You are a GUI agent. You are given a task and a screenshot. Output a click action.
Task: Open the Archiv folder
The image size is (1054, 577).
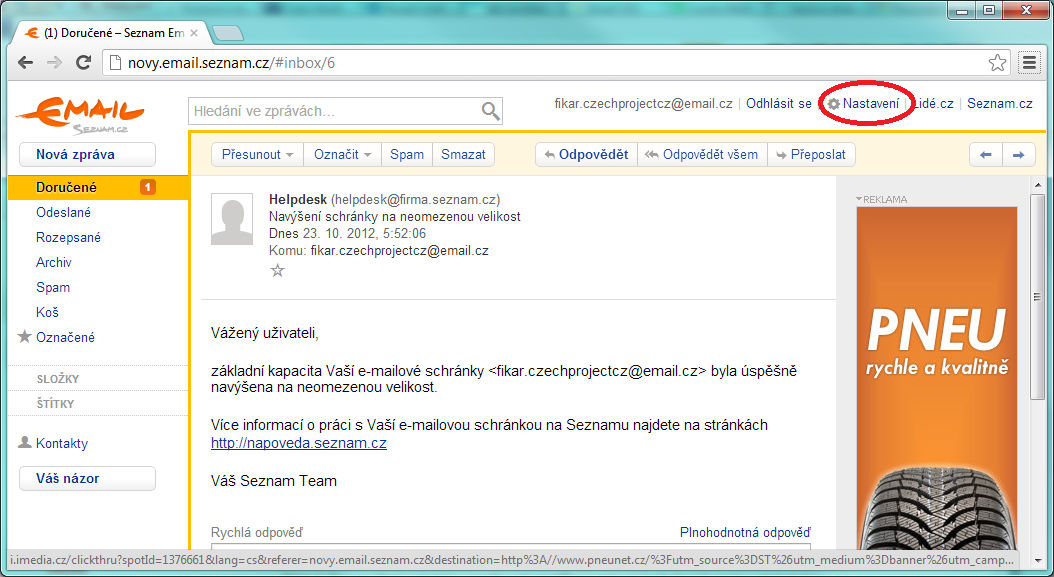(54, 262)
